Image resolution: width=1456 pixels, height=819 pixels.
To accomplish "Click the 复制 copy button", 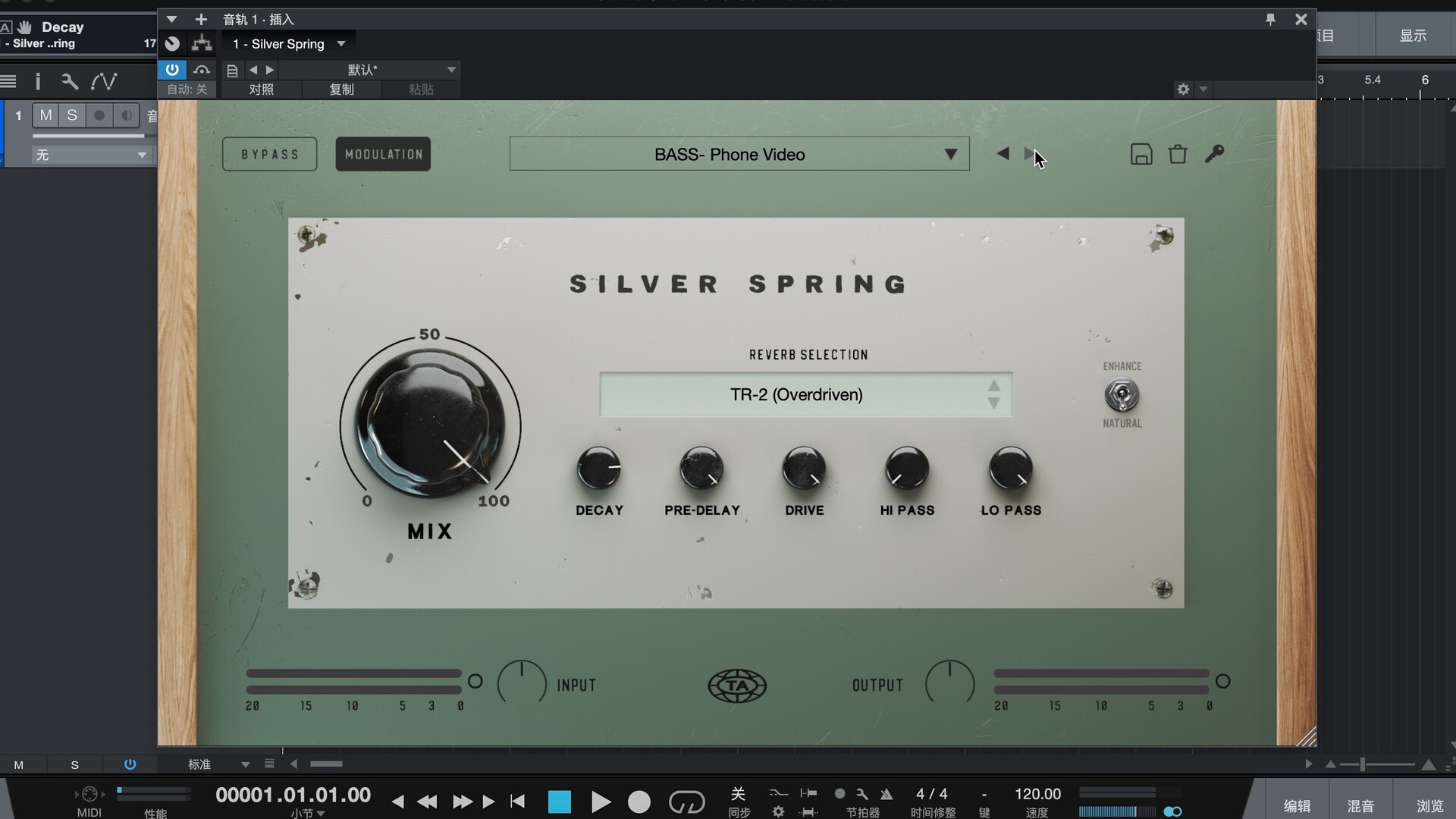I will (x=341, y=89).
